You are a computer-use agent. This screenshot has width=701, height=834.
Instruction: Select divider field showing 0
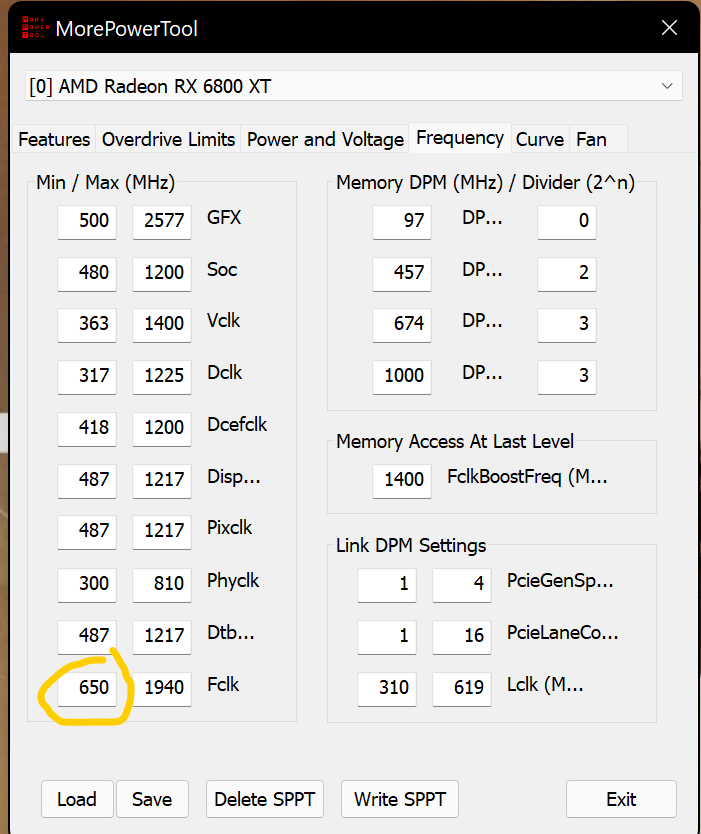pyautogui.click(x=567, y=220)
